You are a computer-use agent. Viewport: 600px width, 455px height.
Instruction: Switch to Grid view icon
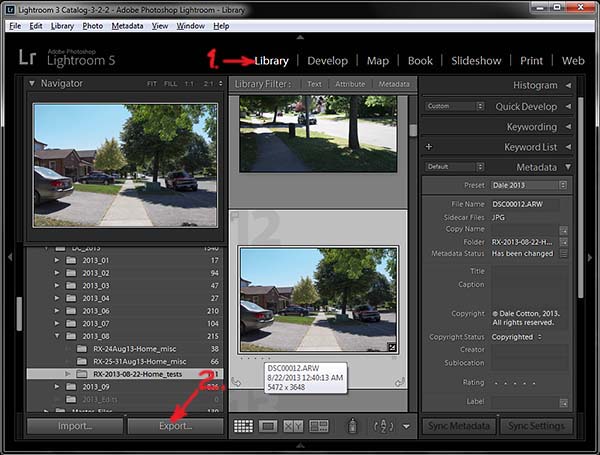(243, 426)
